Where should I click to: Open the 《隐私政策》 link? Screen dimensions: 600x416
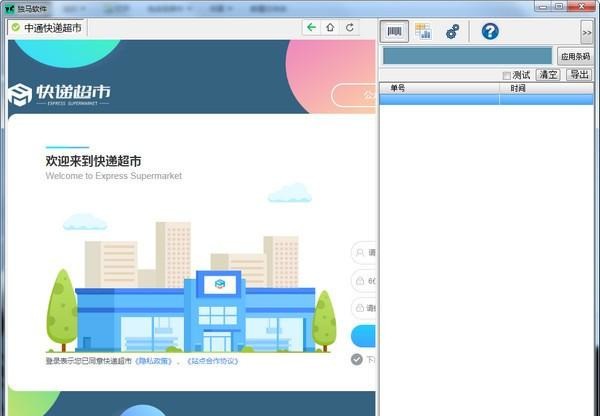click(x=154, y=361)
